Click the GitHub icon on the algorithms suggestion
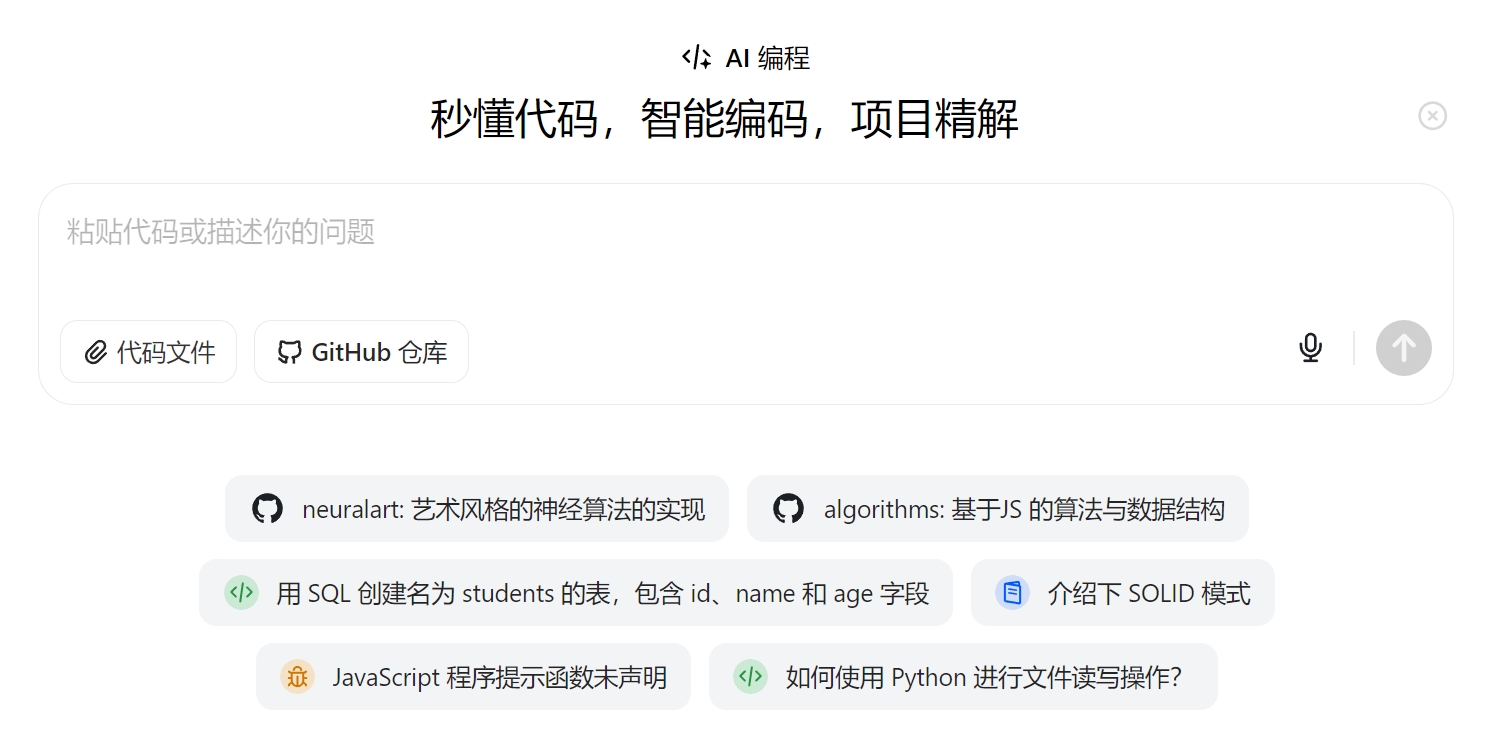 [788, 509]
